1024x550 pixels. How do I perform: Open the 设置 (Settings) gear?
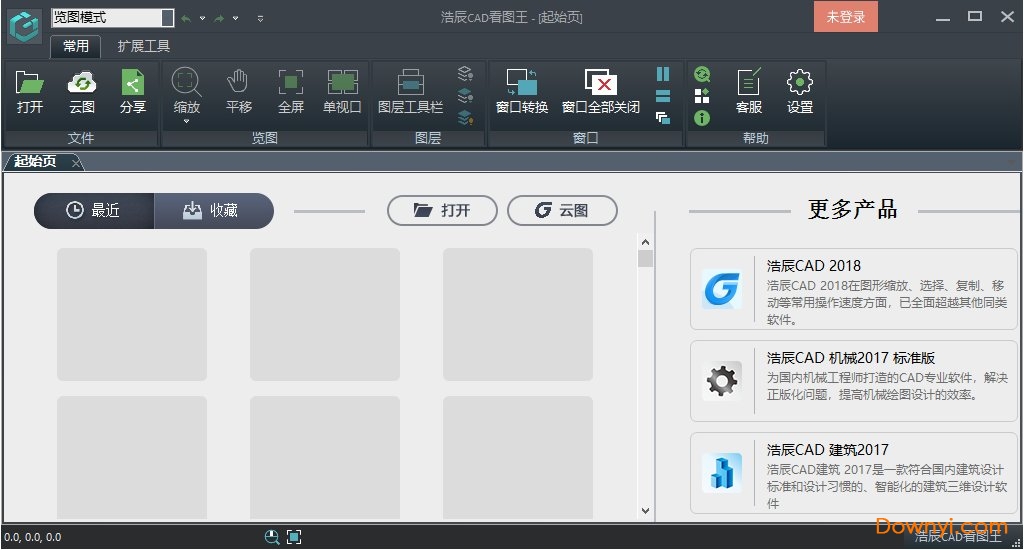pos(800,91)
